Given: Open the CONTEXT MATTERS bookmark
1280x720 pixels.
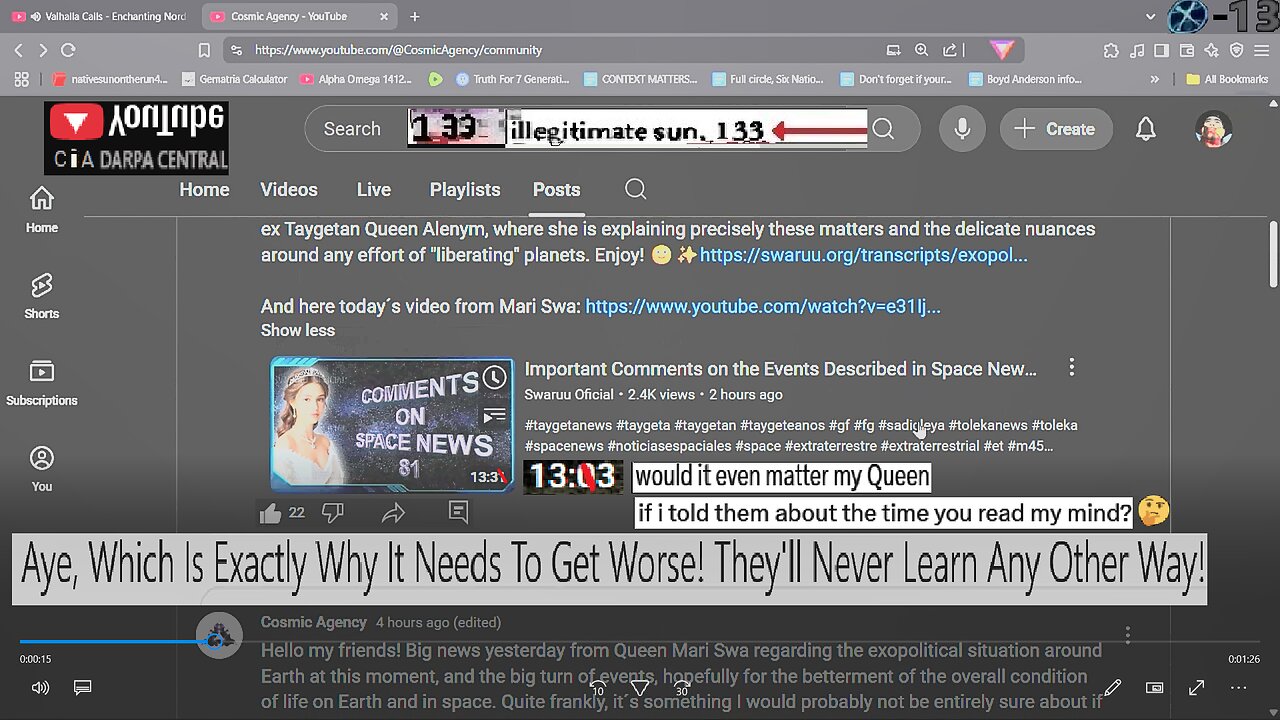Looking at the screenshot, I should (641, 79).
